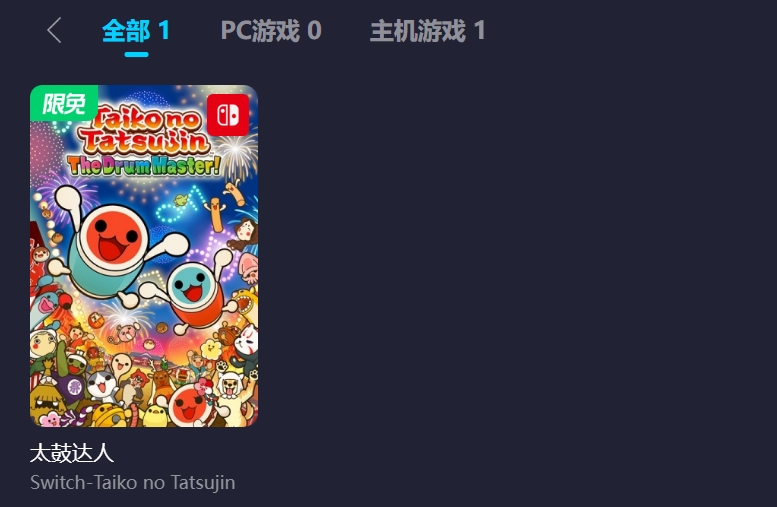
Task: Click the Switch-Taiko no Tatsujin subtitle
Action: [132, 483]
